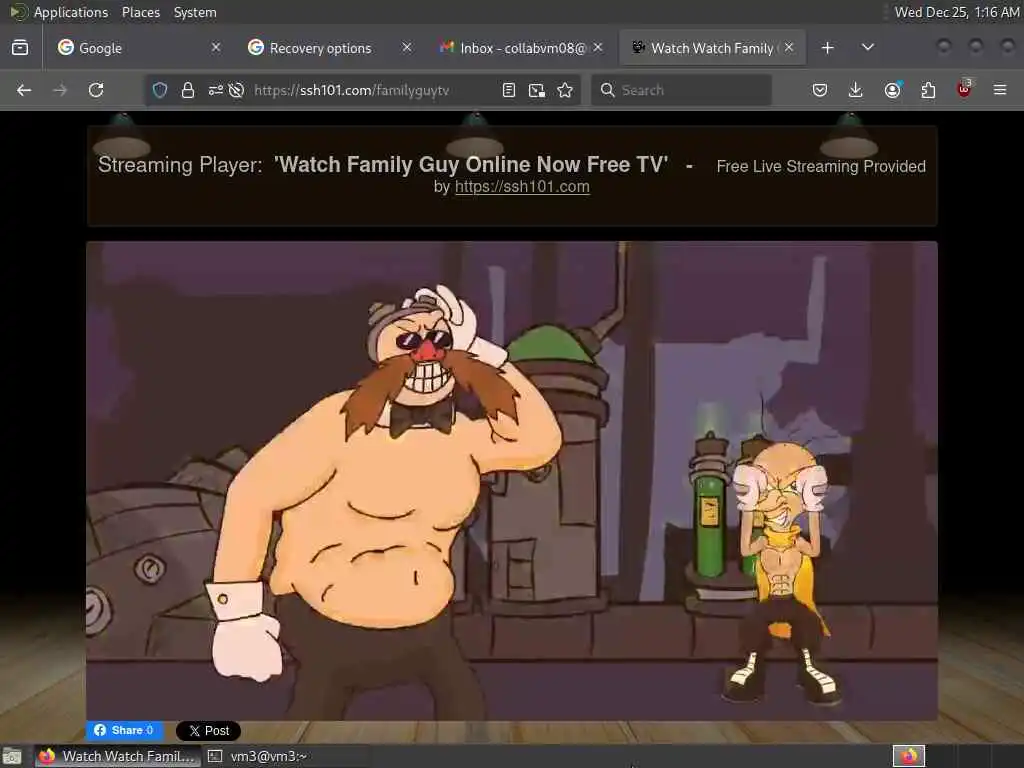Click the forward navigation arrow
This screenshot has height=768, width=1024.
click(60, 90)
